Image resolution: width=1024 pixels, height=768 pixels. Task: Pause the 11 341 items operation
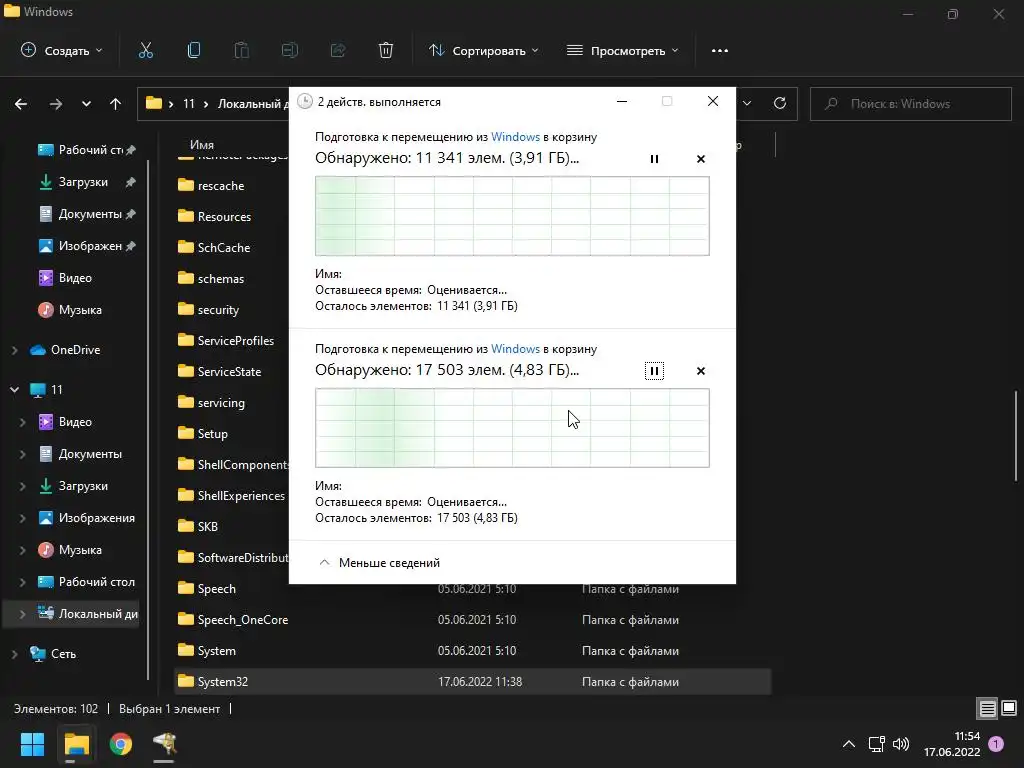pyautogui.click(x=654, y=159)
